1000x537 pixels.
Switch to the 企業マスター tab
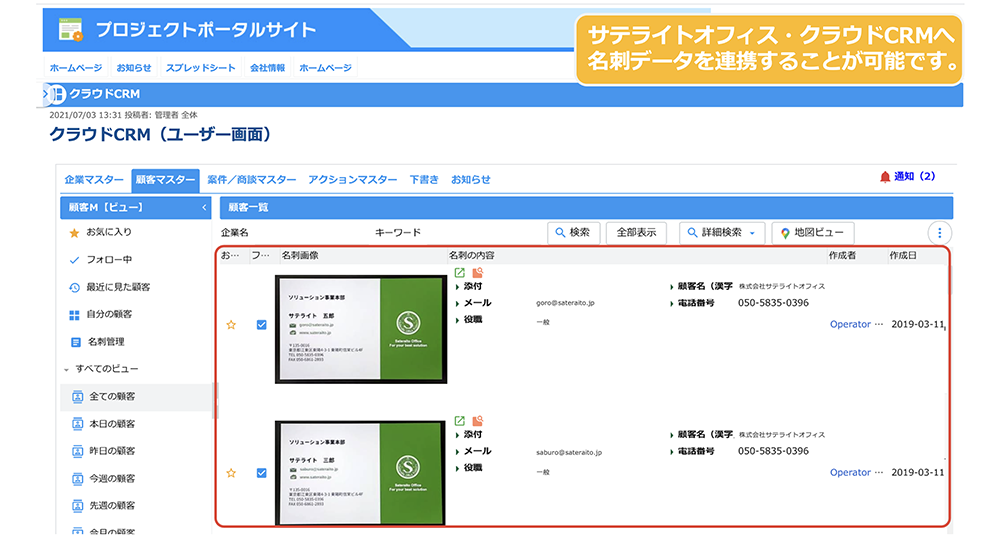94,180
